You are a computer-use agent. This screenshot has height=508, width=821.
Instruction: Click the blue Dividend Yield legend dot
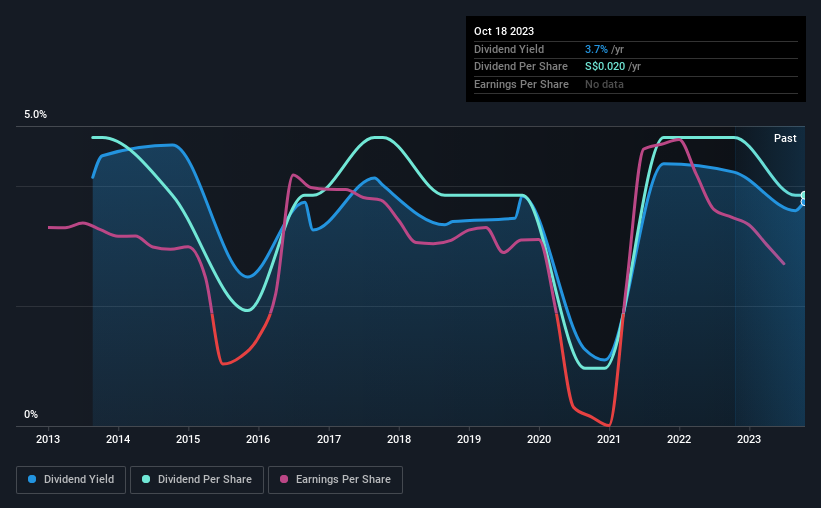32,479
